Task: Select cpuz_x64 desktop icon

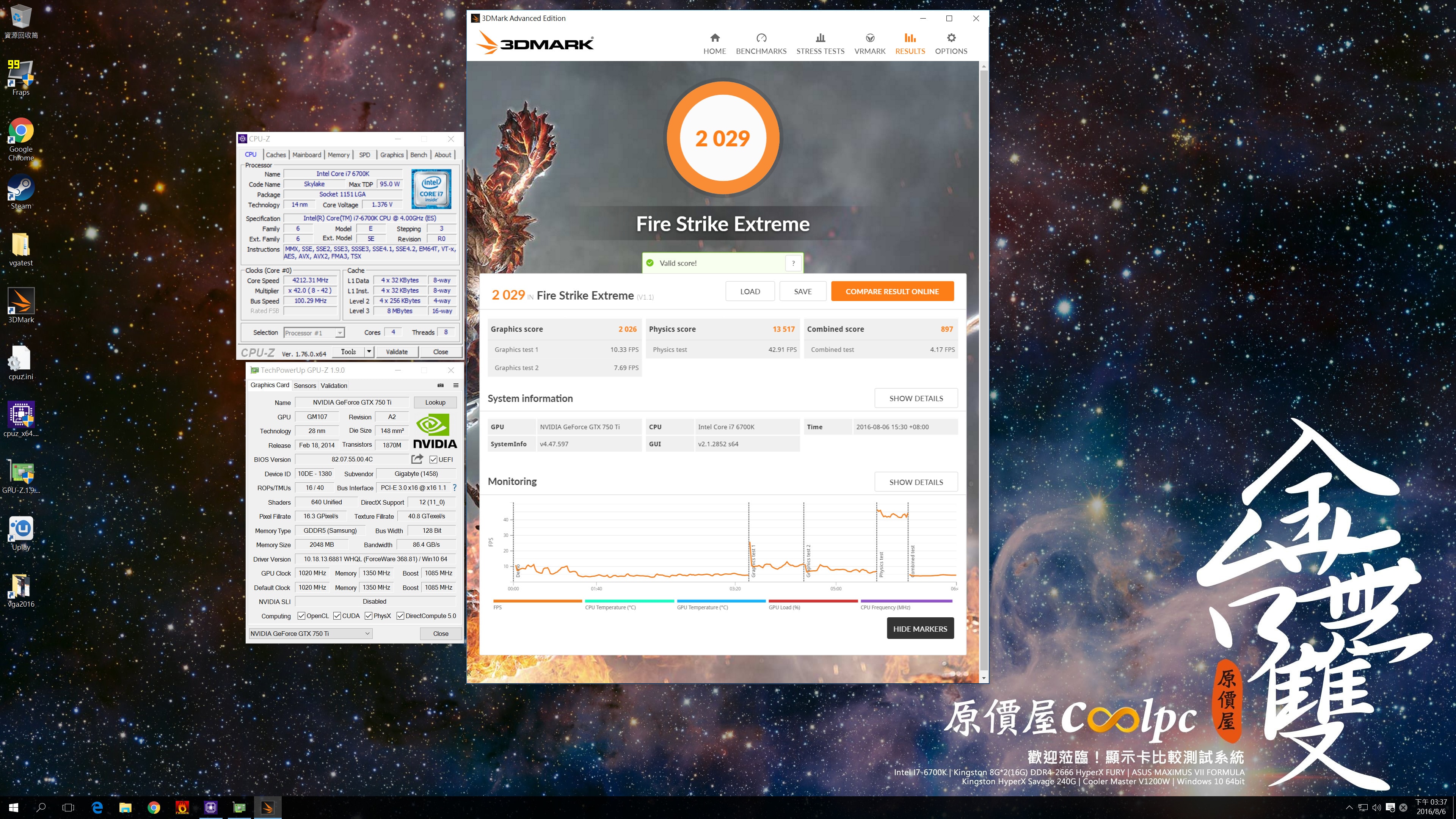Action: [x=21, y=419]
